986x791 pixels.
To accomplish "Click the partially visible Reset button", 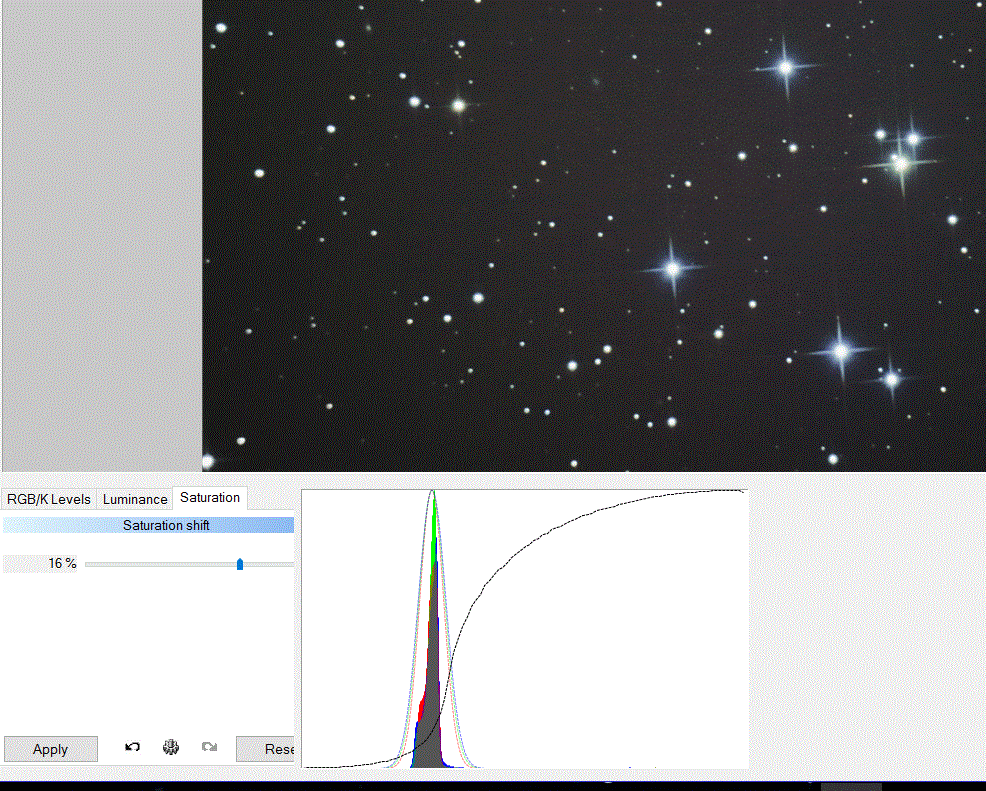I will [x=266, y=748].
